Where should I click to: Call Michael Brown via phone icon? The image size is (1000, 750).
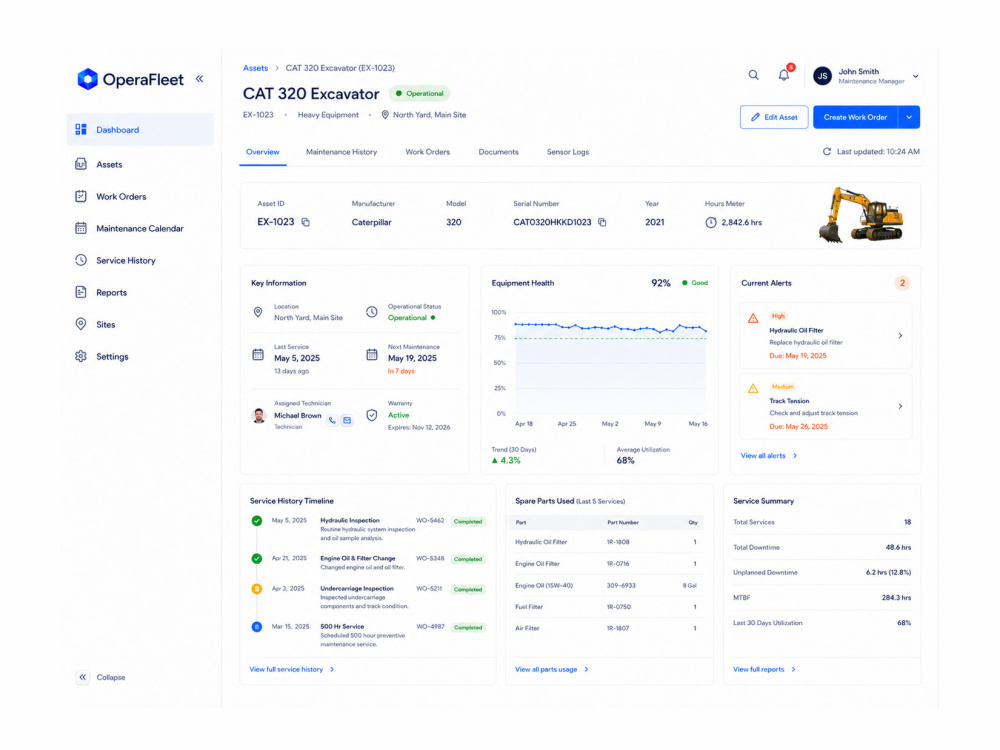(x=332, y=420)
